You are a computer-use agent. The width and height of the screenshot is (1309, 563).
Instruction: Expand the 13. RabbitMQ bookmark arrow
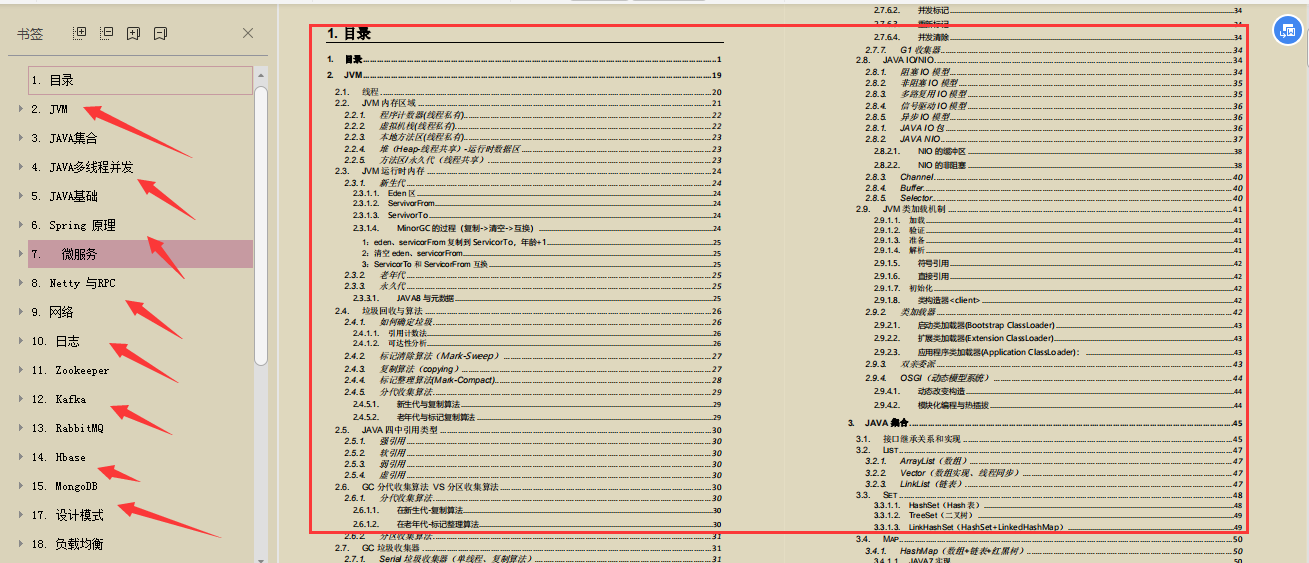(20, 428)
